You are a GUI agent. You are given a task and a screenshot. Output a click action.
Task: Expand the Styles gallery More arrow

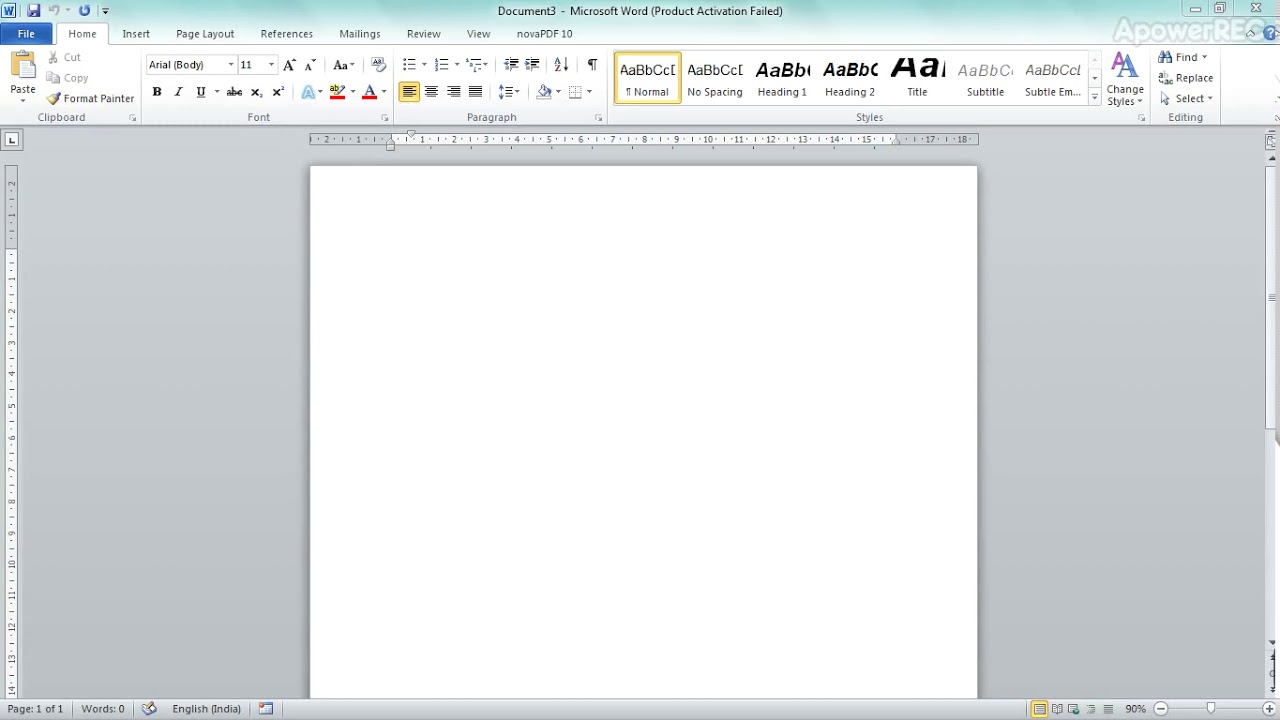(x=1095, y=98)
